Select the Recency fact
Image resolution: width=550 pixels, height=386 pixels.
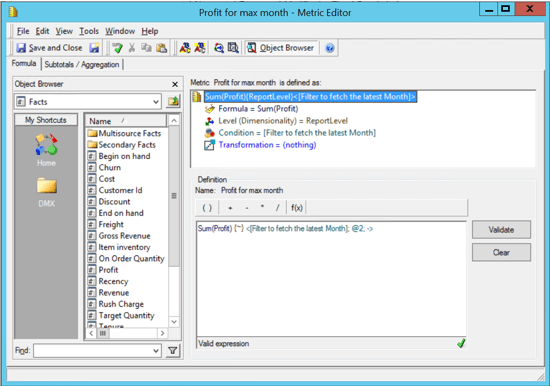[108, 281]
